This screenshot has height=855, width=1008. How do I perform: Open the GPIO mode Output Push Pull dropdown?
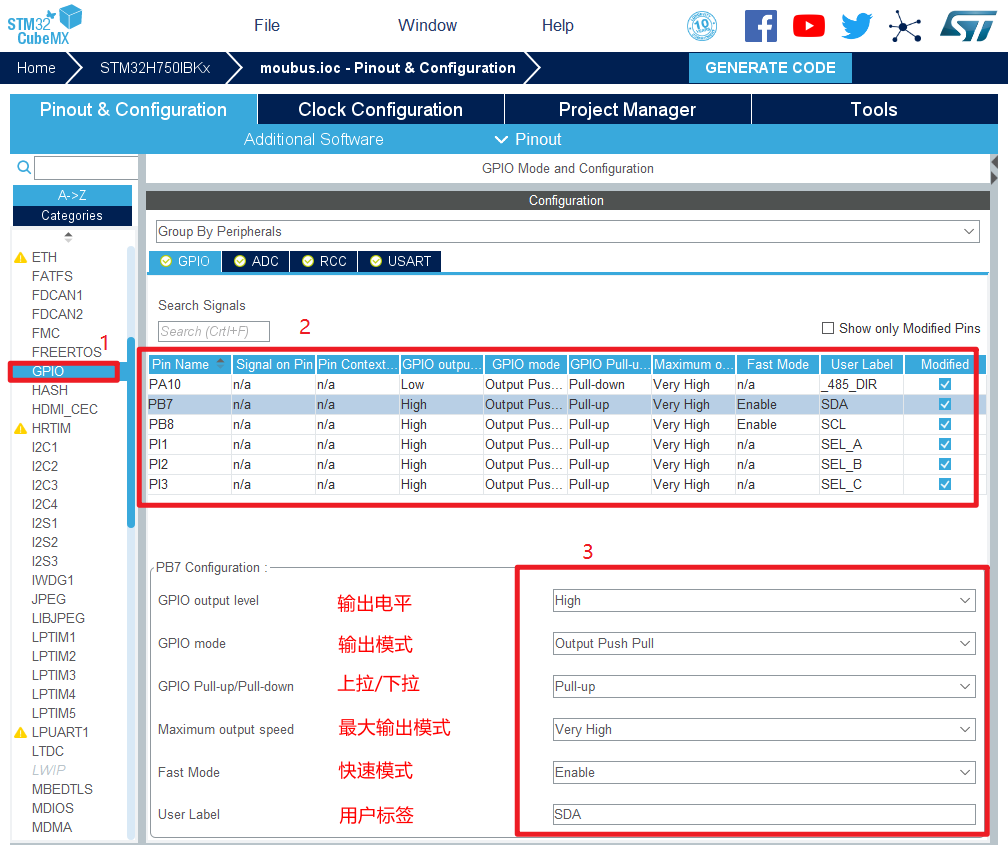pos(764,643)
